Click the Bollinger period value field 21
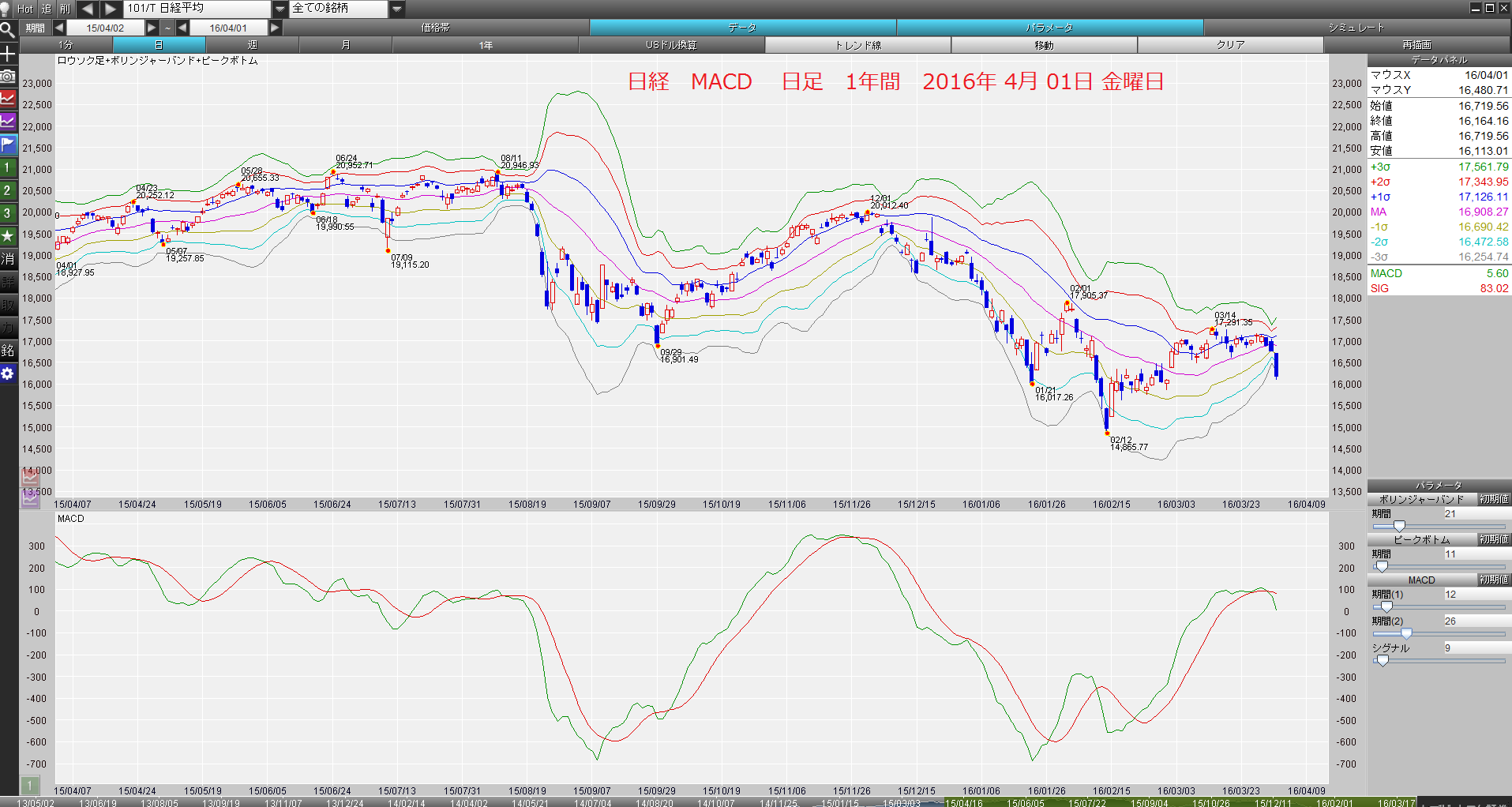Viewport: 1512px width, 807px height. click(1476, 513)
